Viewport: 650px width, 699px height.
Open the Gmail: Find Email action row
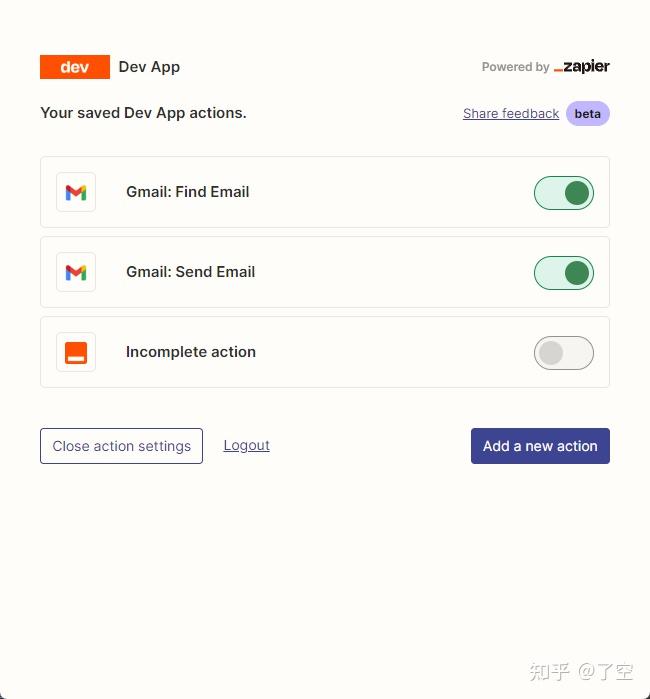[x=325, y=192]
